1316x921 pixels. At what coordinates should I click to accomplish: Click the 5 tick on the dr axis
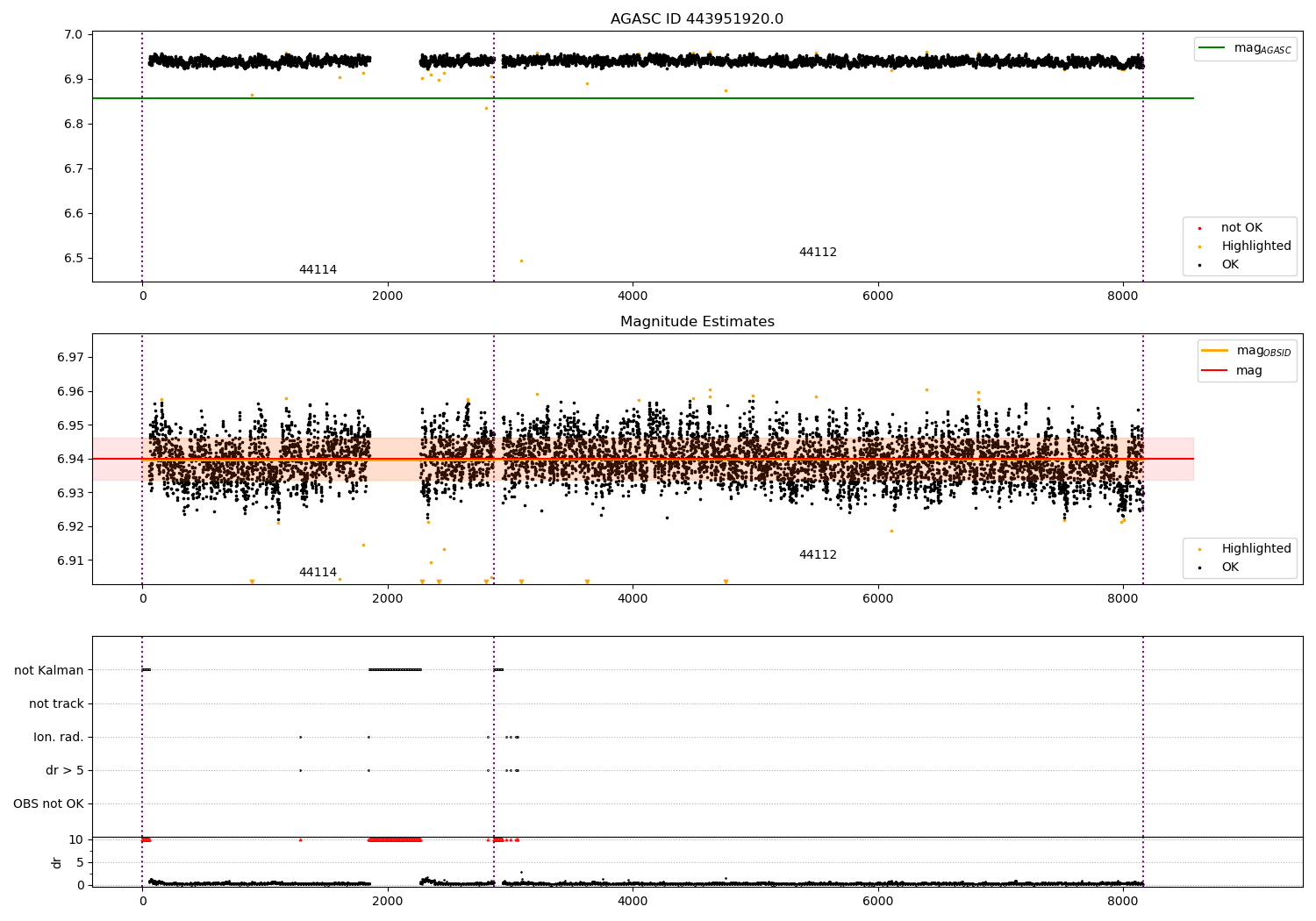[x=80, y=863]
